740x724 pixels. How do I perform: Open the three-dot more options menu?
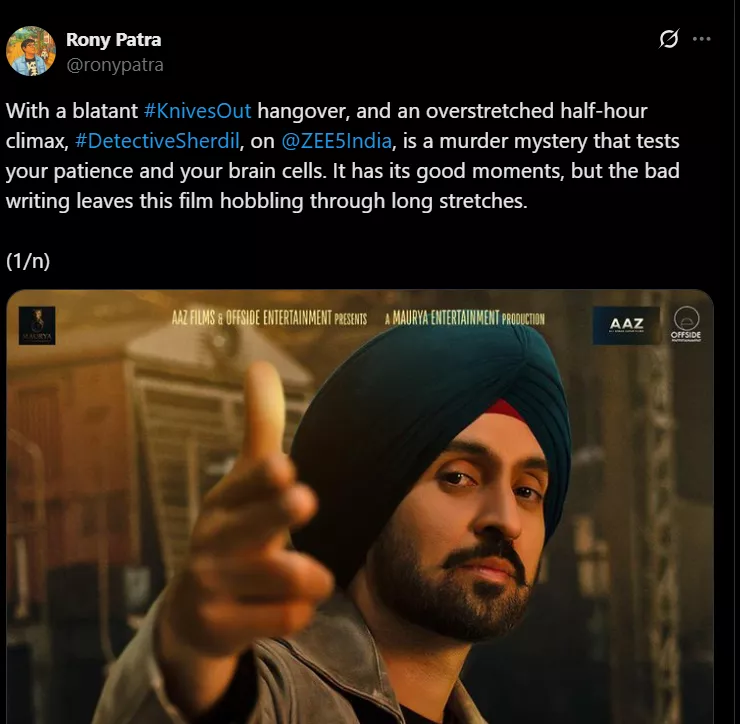(x=702, y=39)
